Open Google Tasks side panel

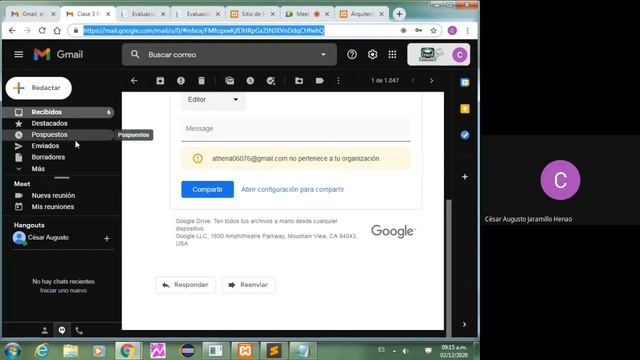click(465, 135)
